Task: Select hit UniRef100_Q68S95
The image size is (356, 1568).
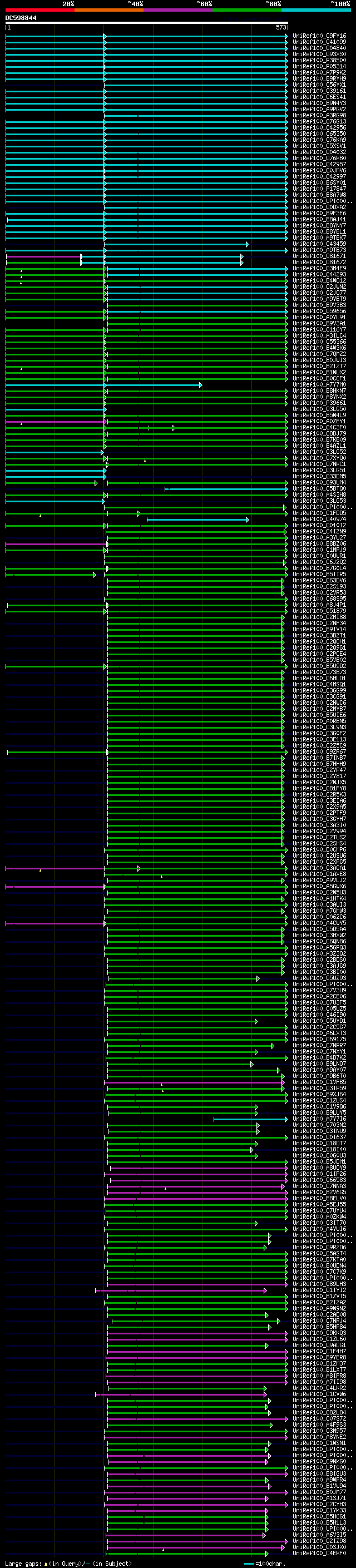Action: coord(319,598)
